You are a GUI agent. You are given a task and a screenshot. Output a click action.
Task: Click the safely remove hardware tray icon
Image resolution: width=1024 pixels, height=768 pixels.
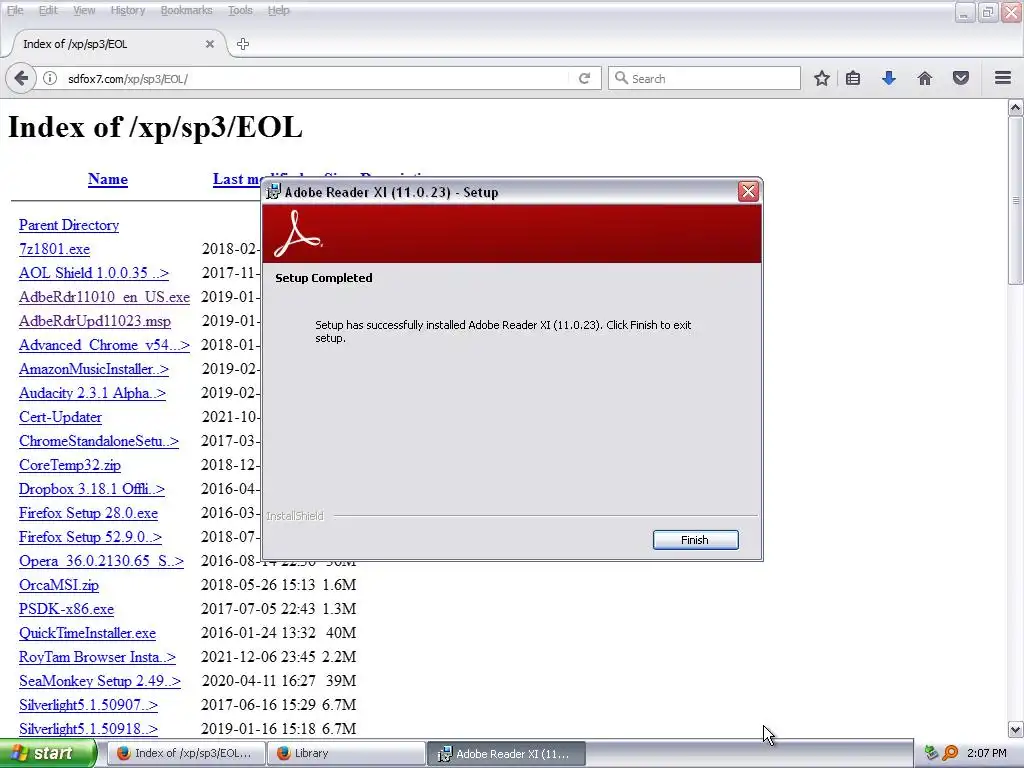(931, 754)
